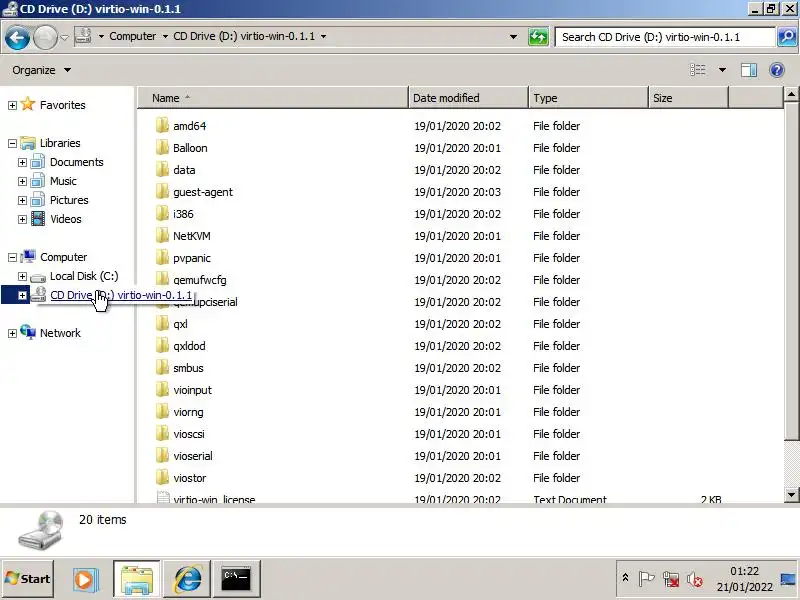Open the Start menu
This screenshot has height=600, width=800.
[28, 579]
